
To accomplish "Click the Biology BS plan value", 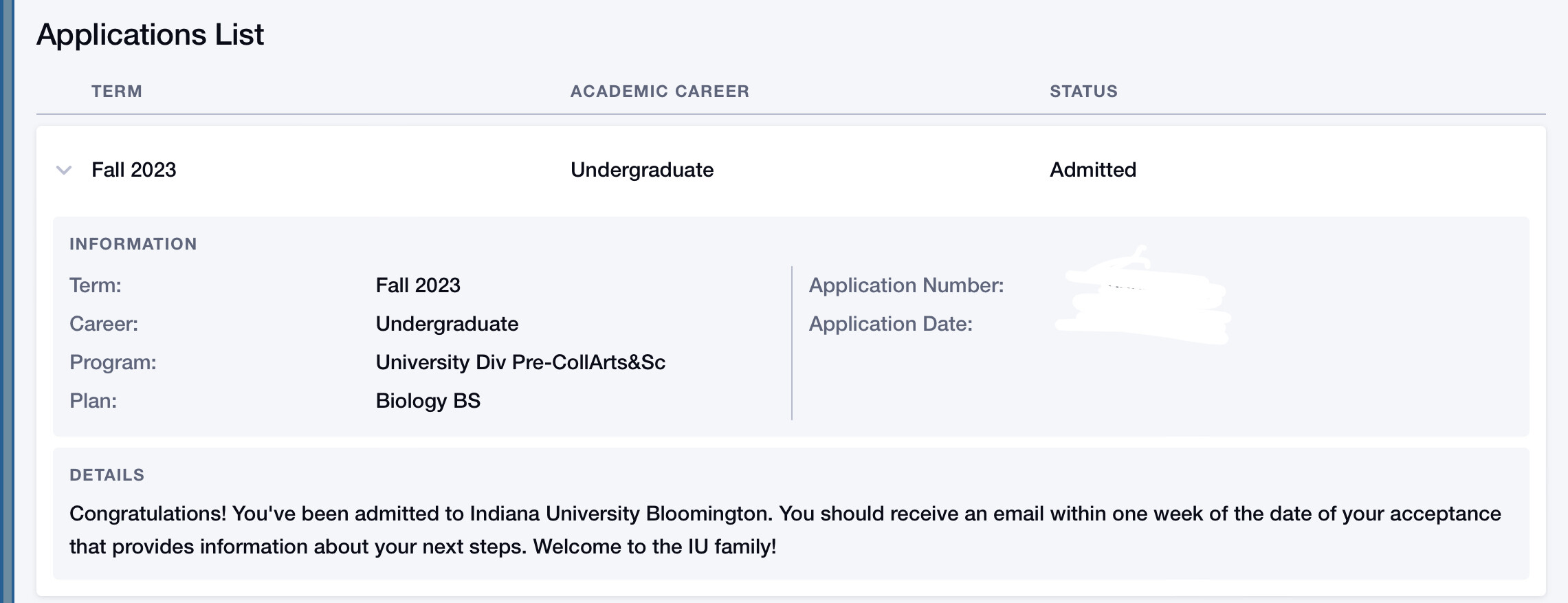I will 428,401.
